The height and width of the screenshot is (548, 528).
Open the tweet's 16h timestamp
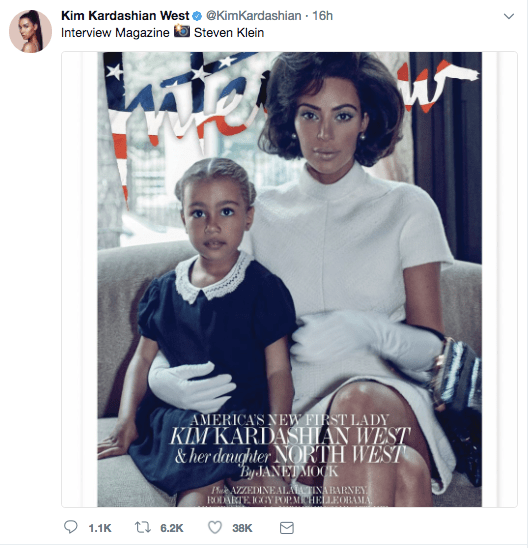322,16
